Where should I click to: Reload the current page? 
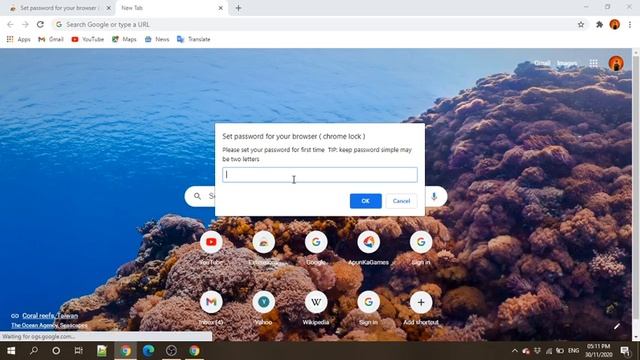(x=40, y=24)
